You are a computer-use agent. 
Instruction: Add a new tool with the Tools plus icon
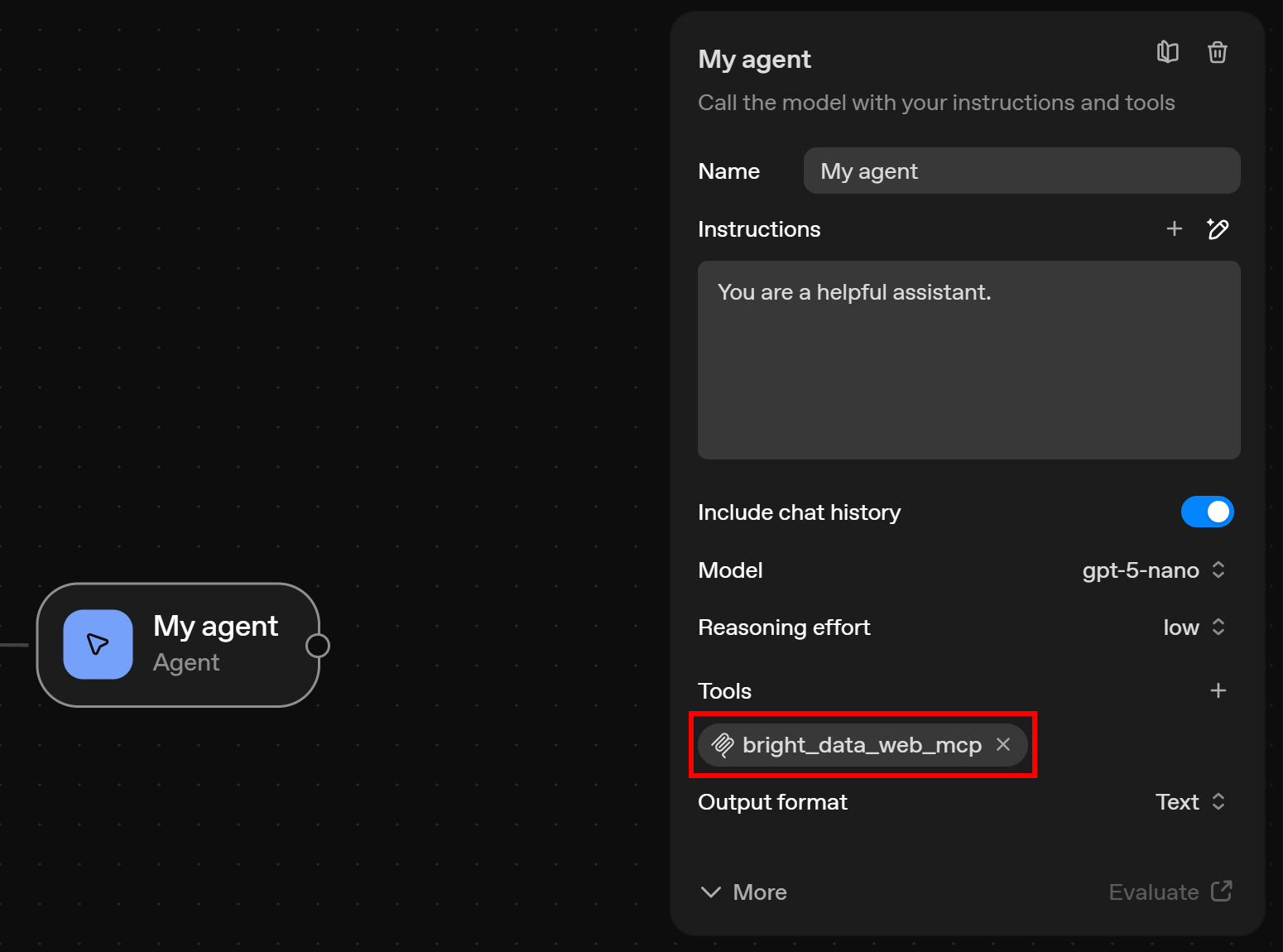tap(1218, 690)
